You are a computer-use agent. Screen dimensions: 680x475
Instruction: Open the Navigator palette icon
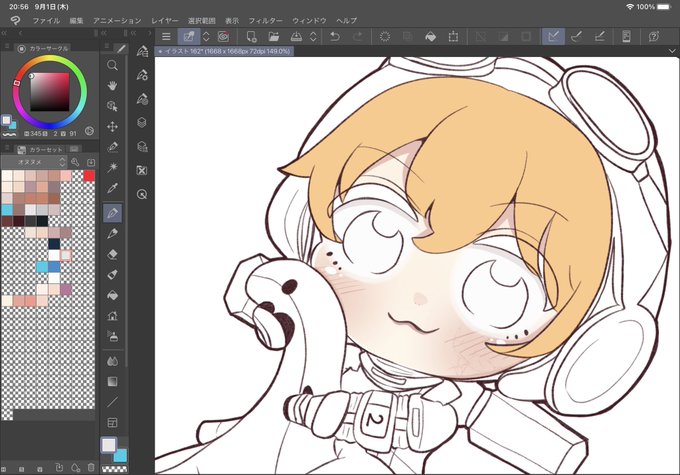[x=142, y=194]
